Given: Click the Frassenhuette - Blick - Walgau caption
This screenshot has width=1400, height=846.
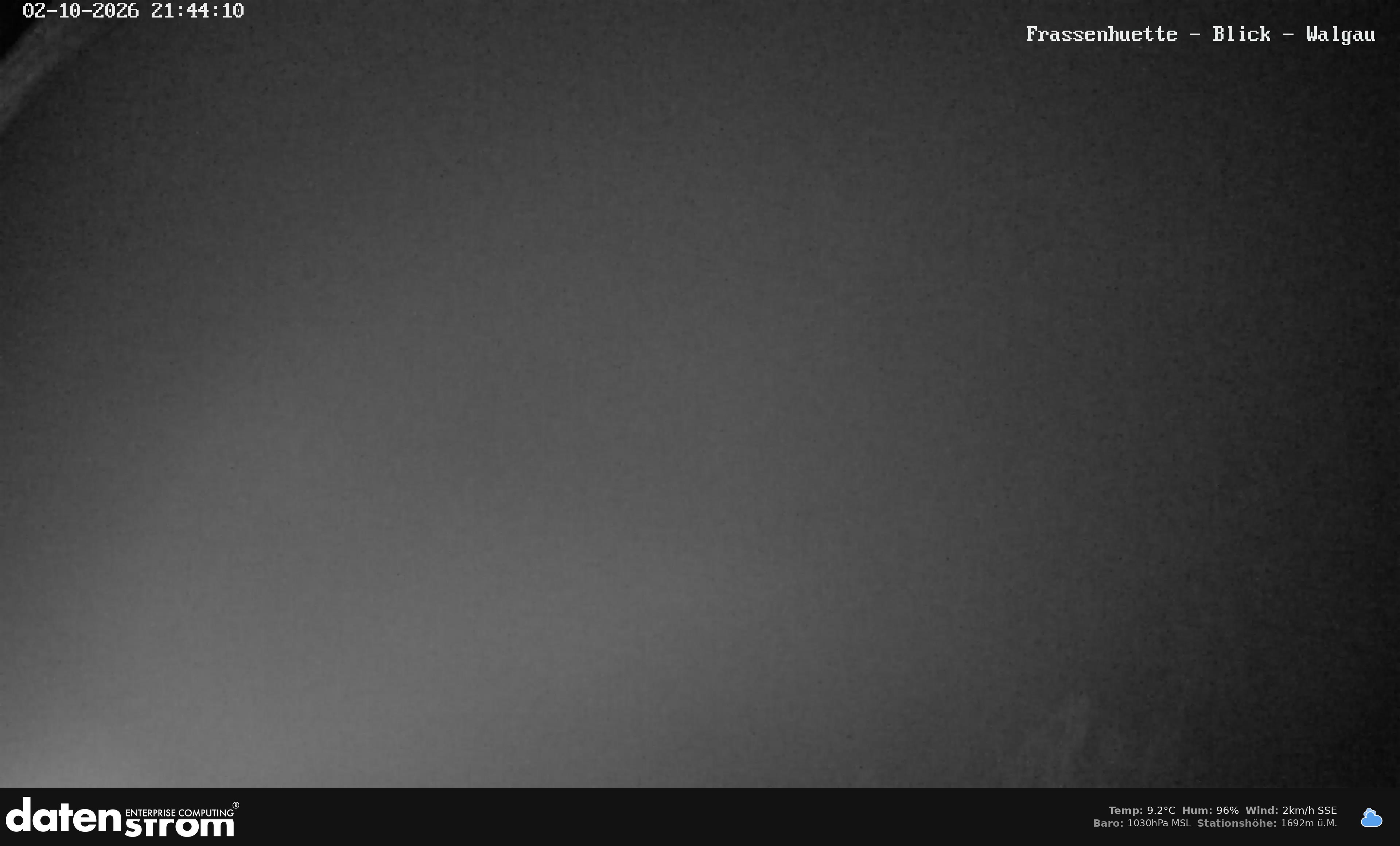Looking at the screenshot, I should click(1200, 35).
